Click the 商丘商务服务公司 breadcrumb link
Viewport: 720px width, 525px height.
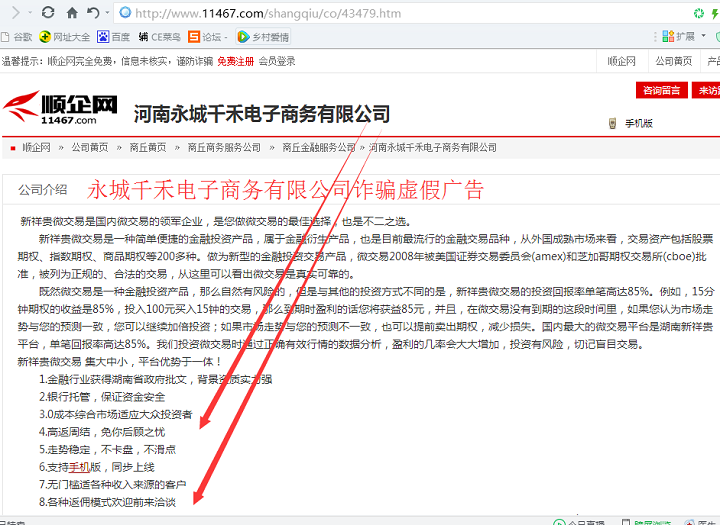pyautogui.click(x=224, y=147)
